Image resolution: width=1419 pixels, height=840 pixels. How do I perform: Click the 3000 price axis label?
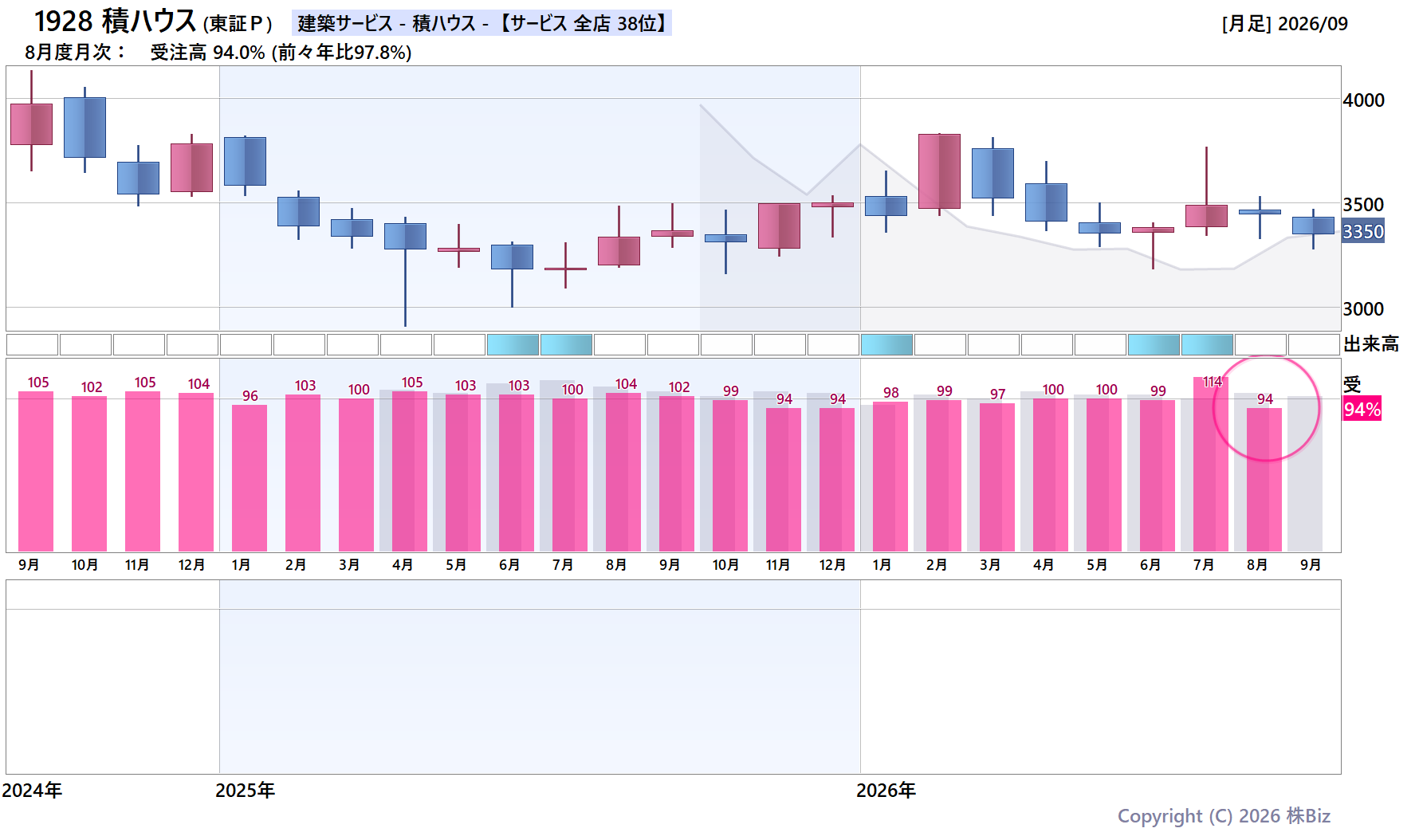click(x=1363, y=309)
